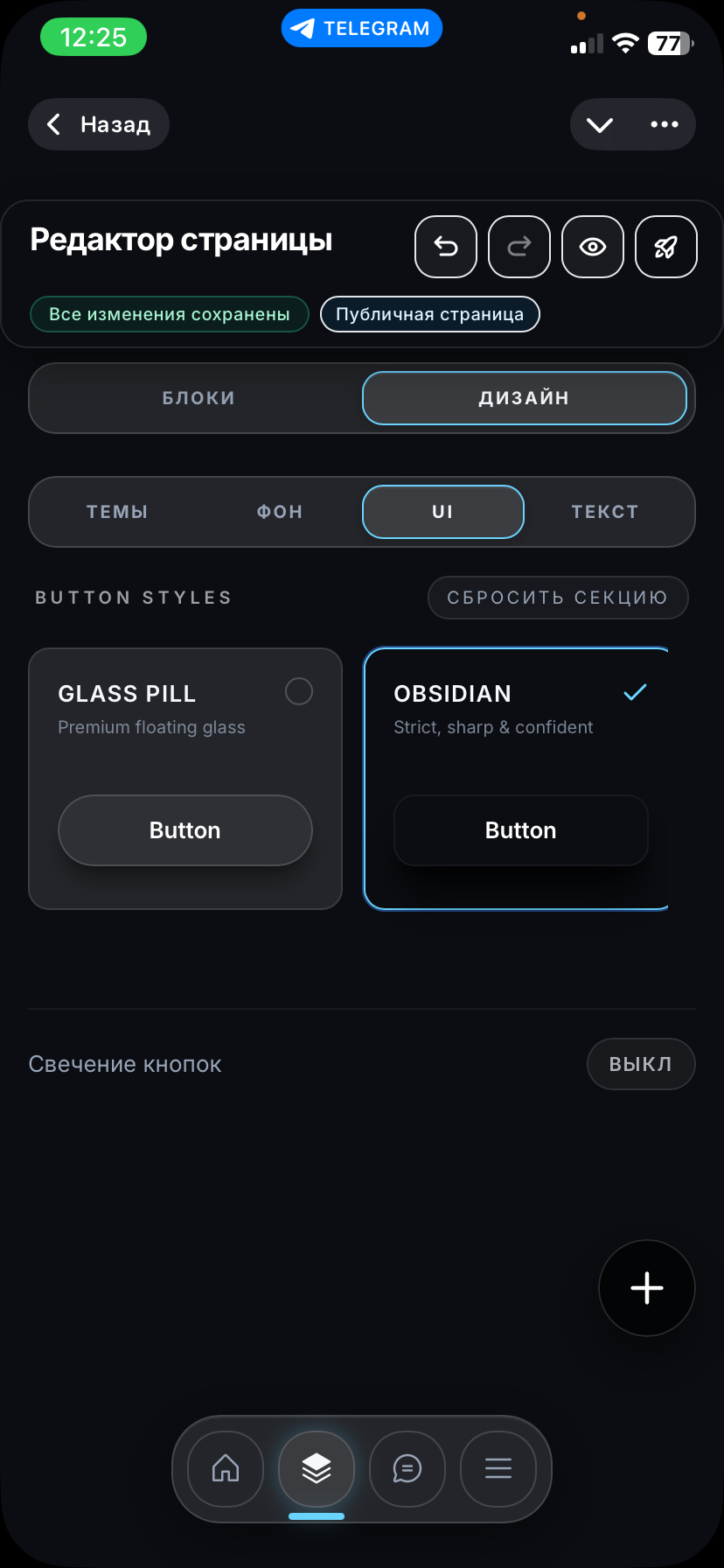Click the redo arrow icon
The image size is (724, 1568).
tap(519, 247)
